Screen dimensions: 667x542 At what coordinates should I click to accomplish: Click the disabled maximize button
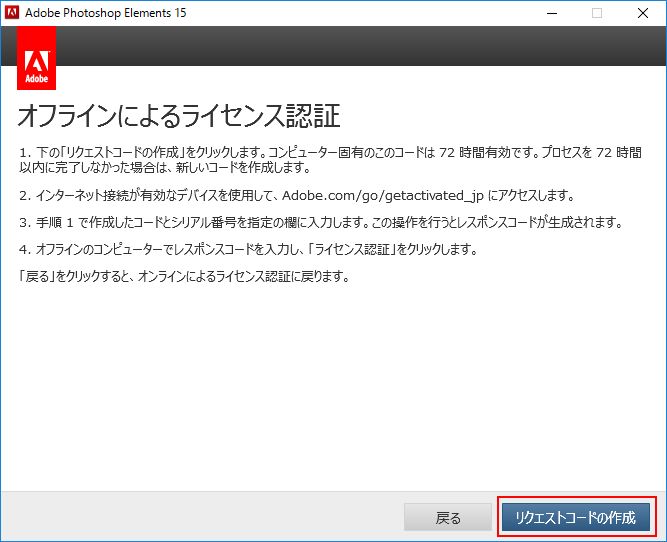[x=597, y=13]
